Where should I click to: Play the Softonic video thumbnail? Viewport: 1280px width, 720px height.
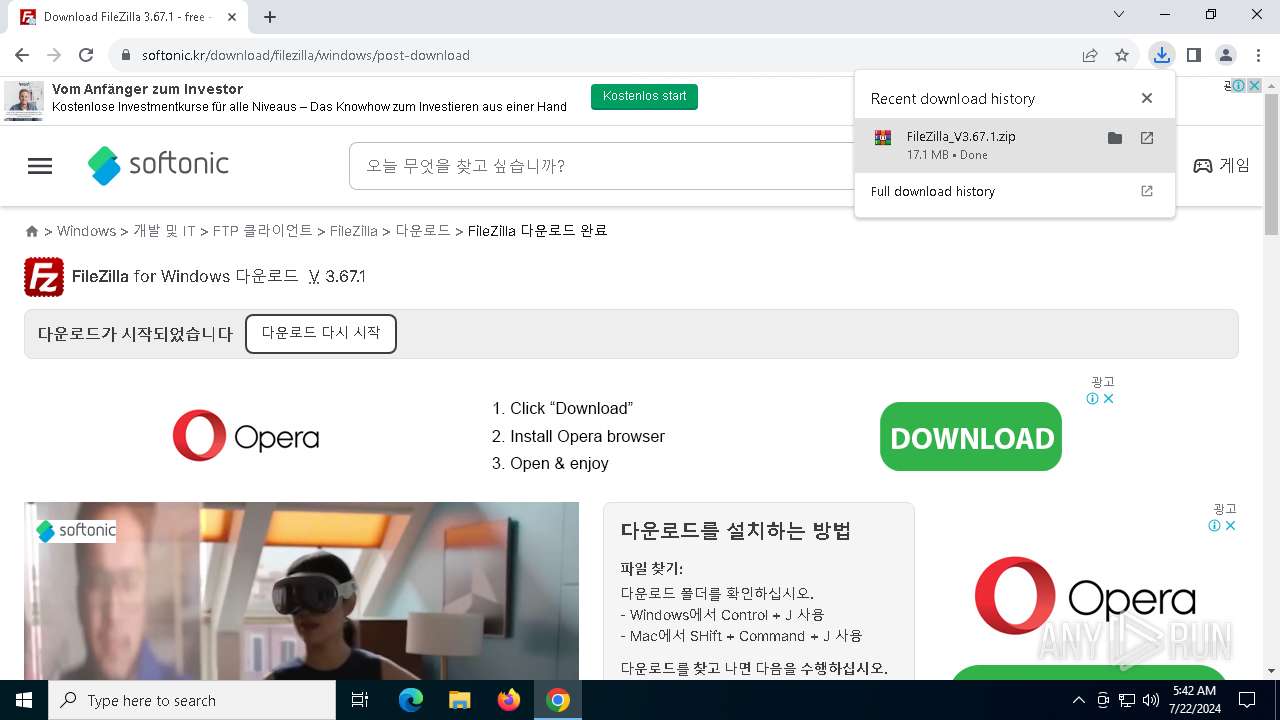tap(301, 591)
